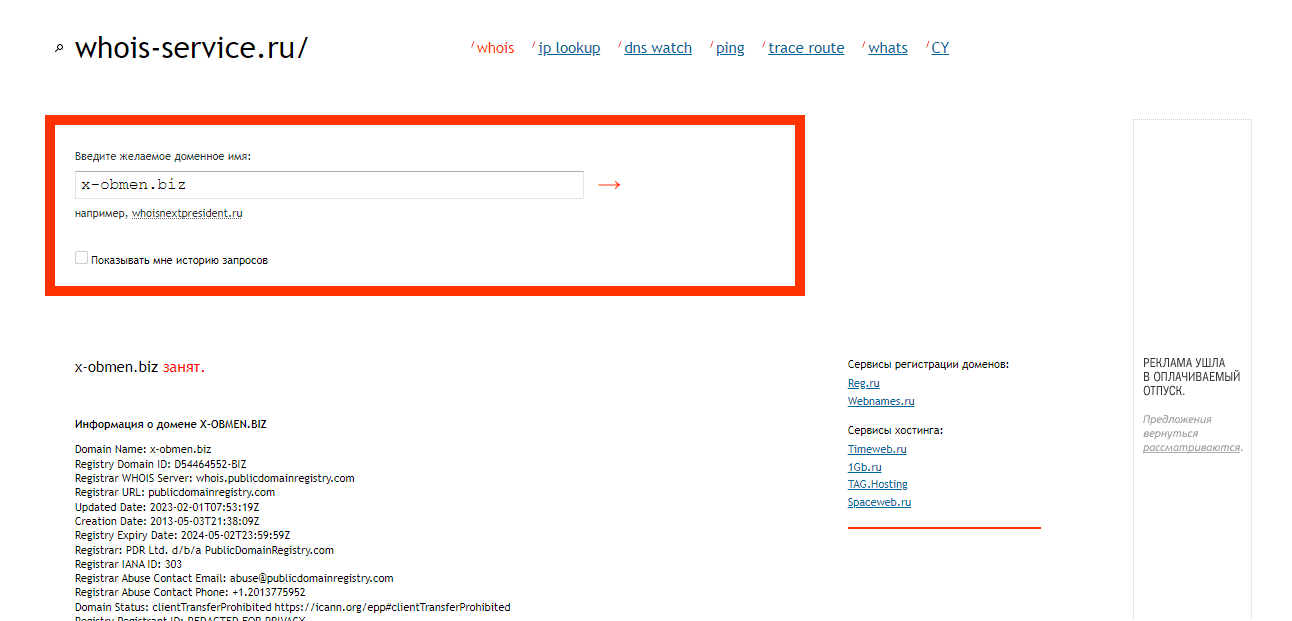Visit the Spaceweb.ru hosting link
Screen dimensions: 1292x621
[879, 502]
